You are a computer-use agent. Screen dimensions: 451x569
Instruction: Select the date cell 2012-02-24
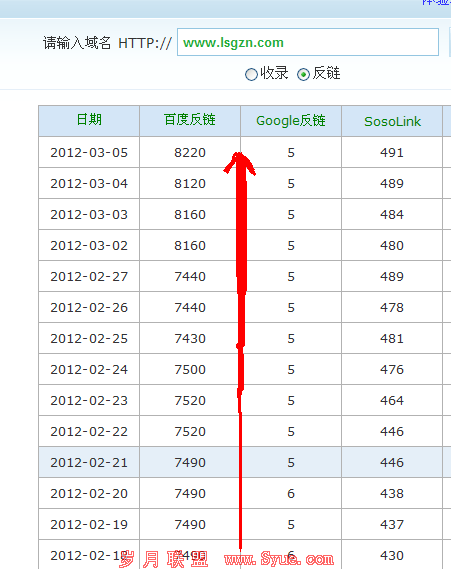point(89,369)
